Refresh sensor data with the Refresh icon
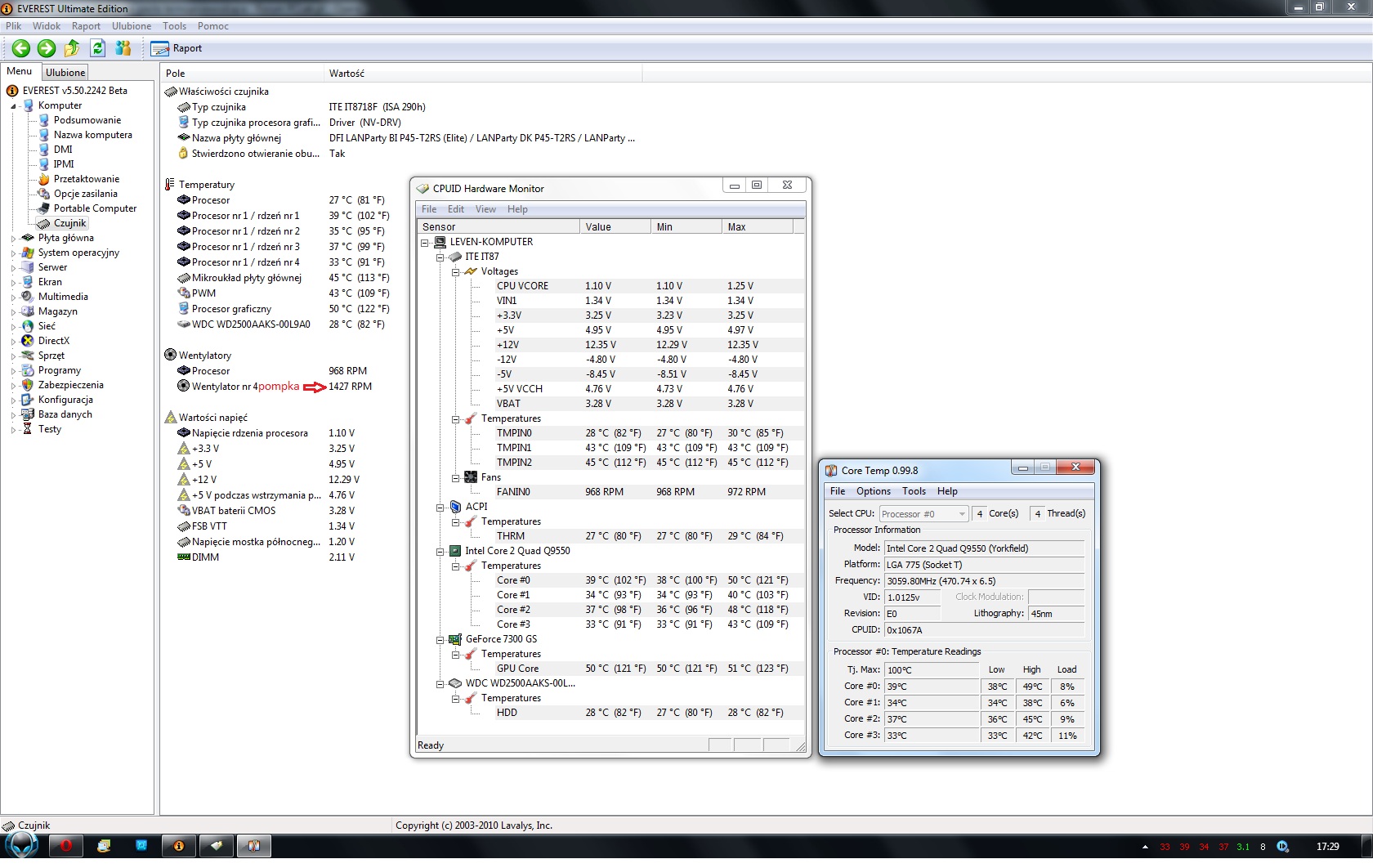This screenshot has height=868, width=1386. point(98,48)
